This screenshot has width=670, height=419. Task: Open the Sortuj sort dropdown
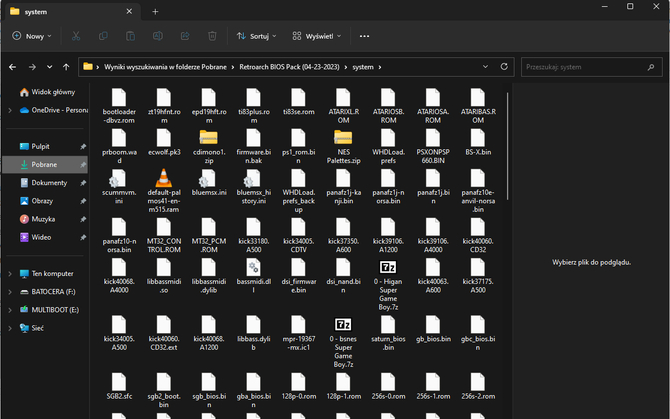click(x=256, y=36)
